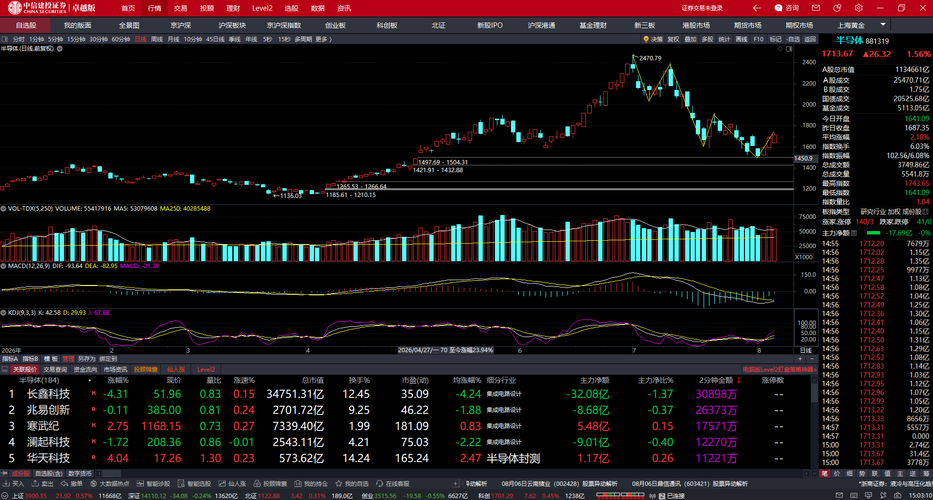Open 智能选股 tool
The height and width of the screenshot is (500, 933).
(193, 485)
